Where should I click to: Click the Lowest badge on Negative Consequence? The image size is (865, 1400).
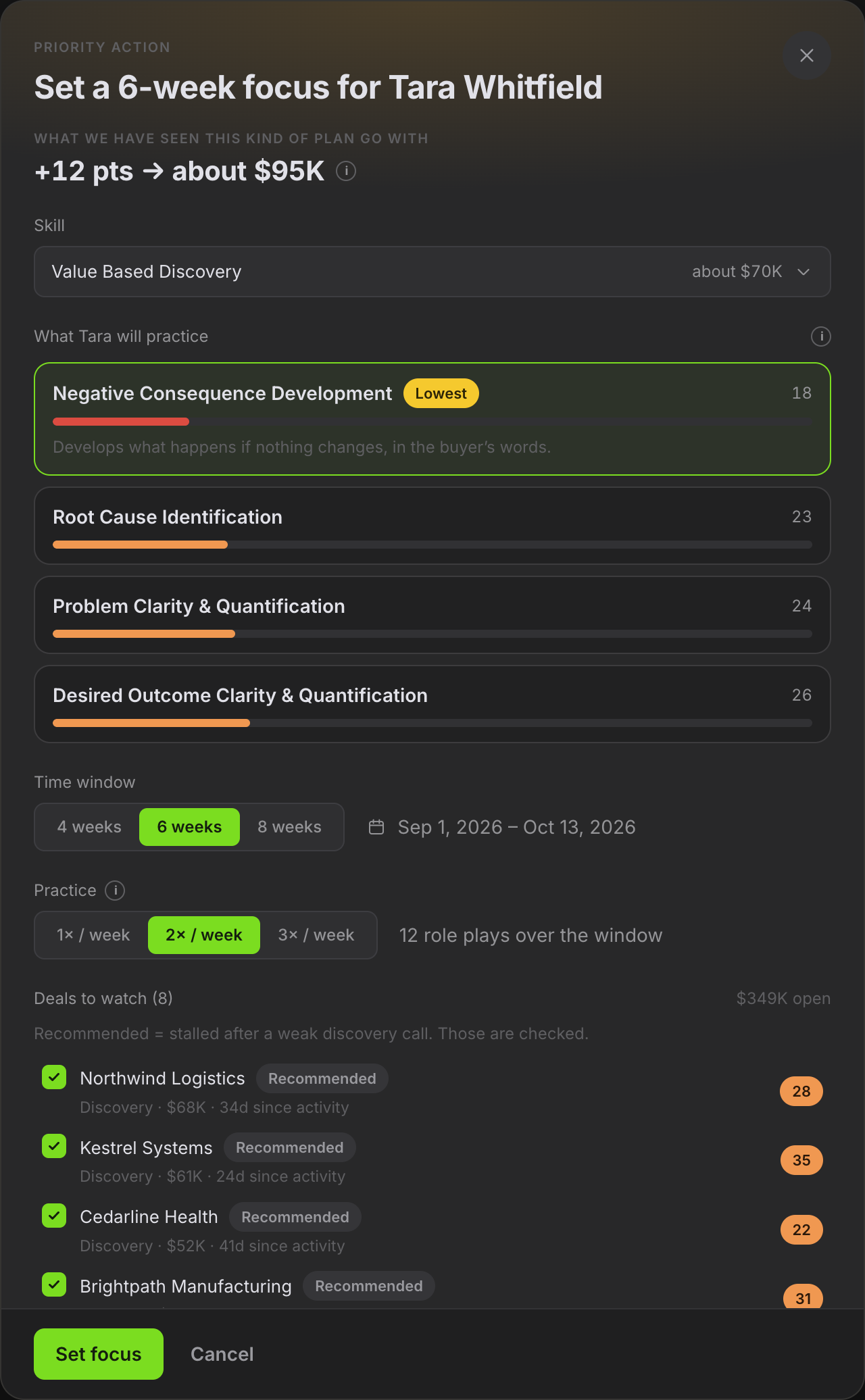click(x=441, y=393)
